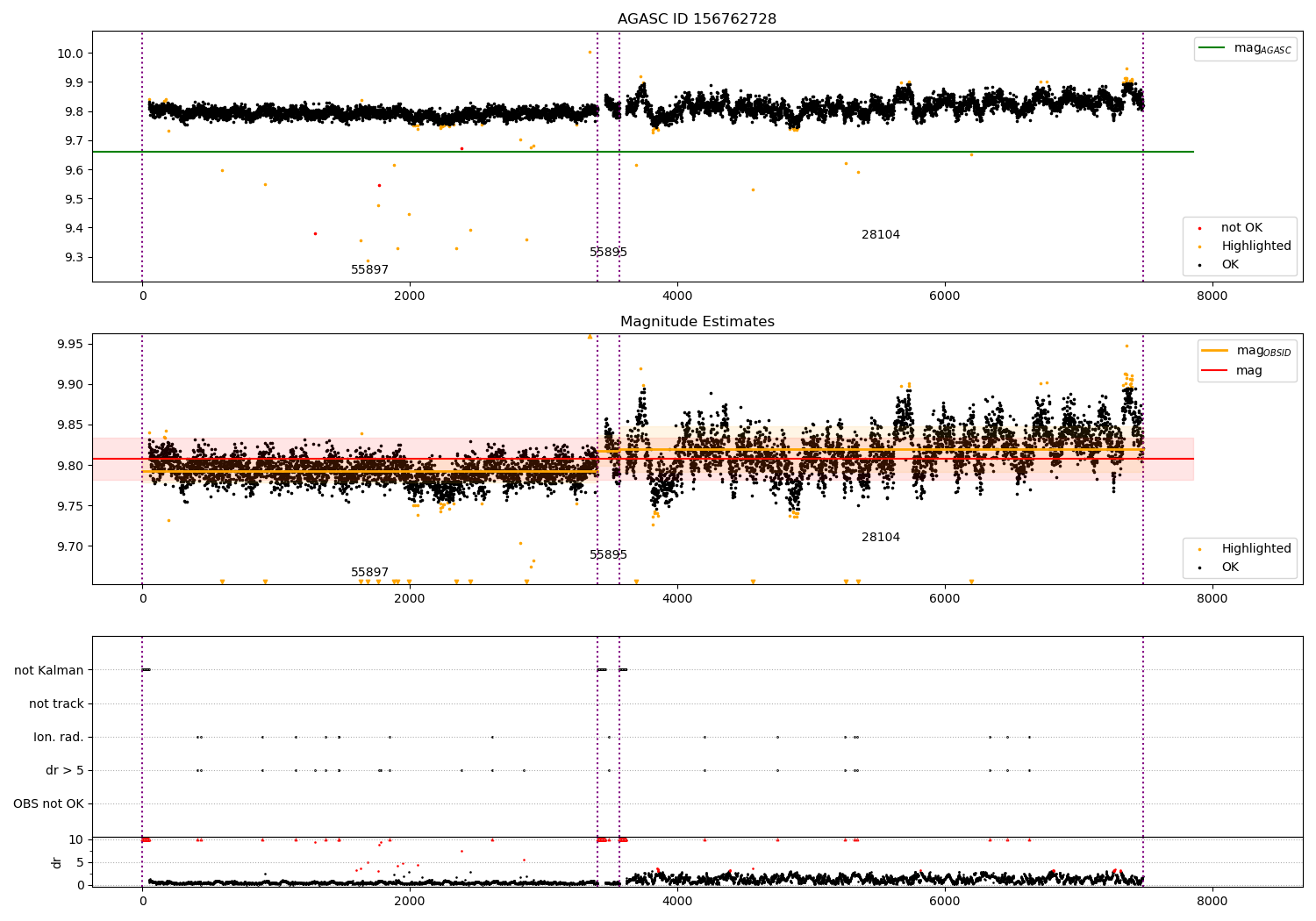This screenshot has width=1316, height=921.
Task: Click the 'OBS not OK' row label
Action: [x=48, y=803]
